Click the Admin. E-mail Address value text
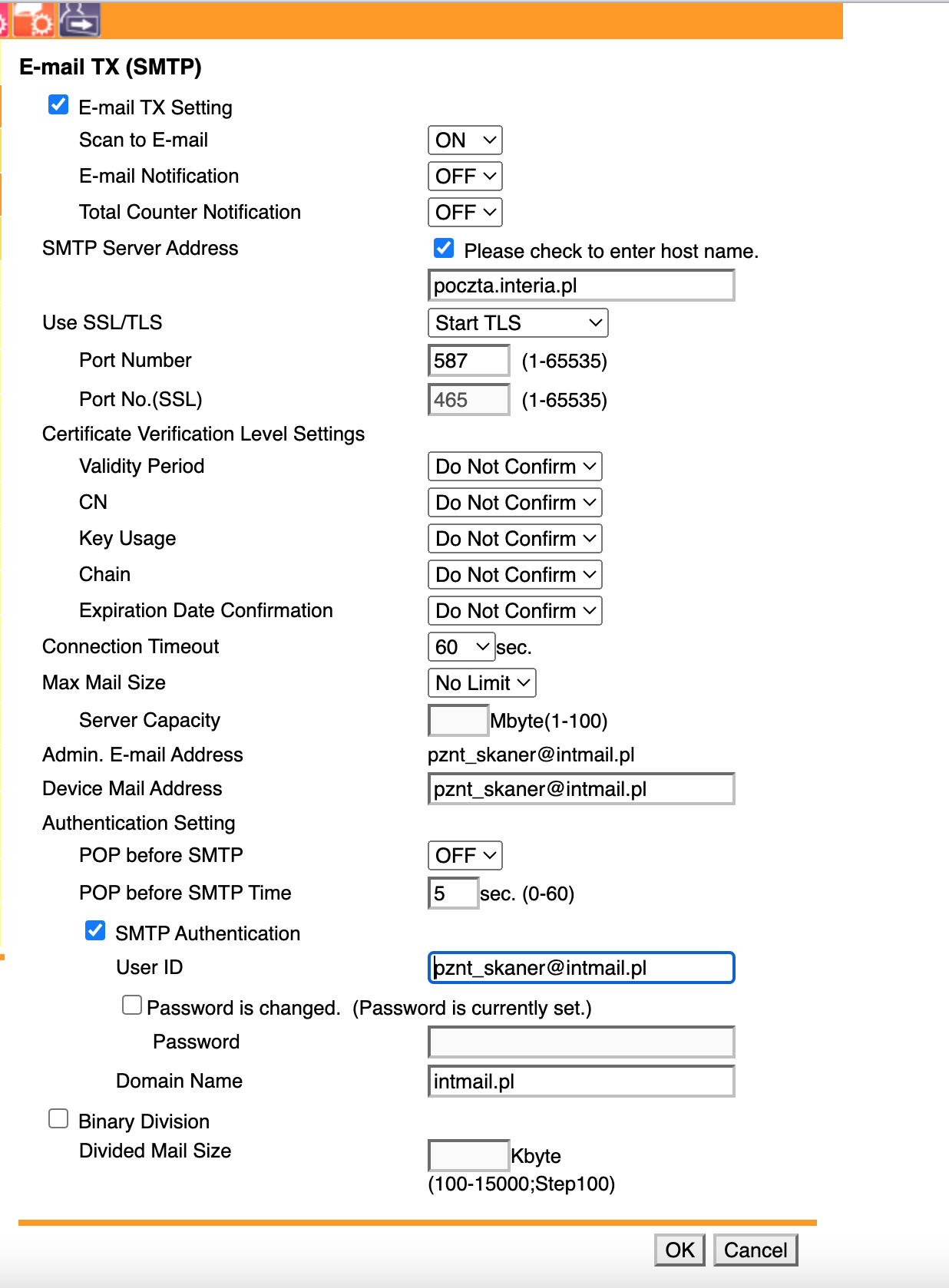This screenshot has width=949, height=1288. click(x=531, y=755)
